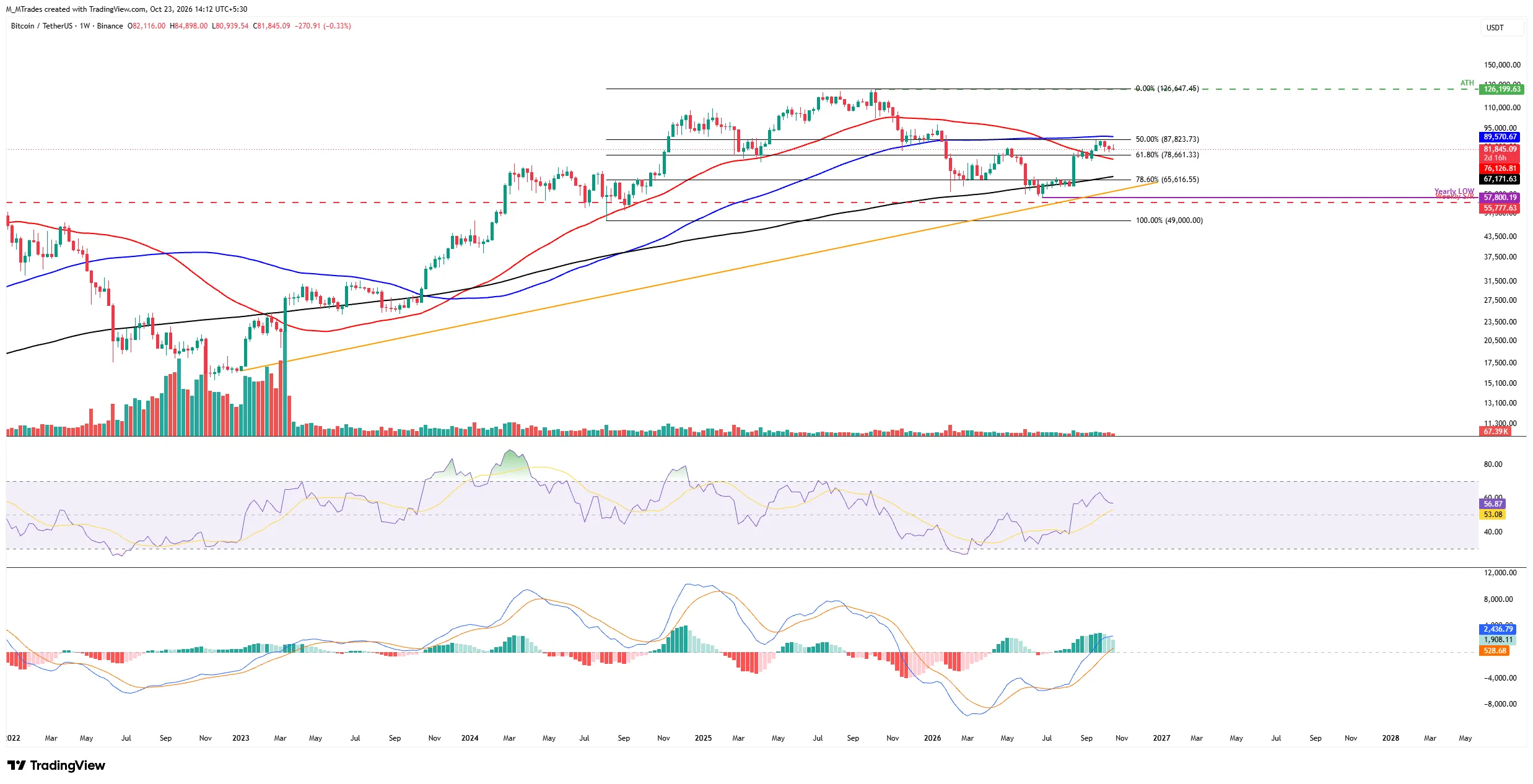This screenshot has height=784, width=1533.
Task: Select the red moving average label 76,126.81
Action: coord(1500,168)
